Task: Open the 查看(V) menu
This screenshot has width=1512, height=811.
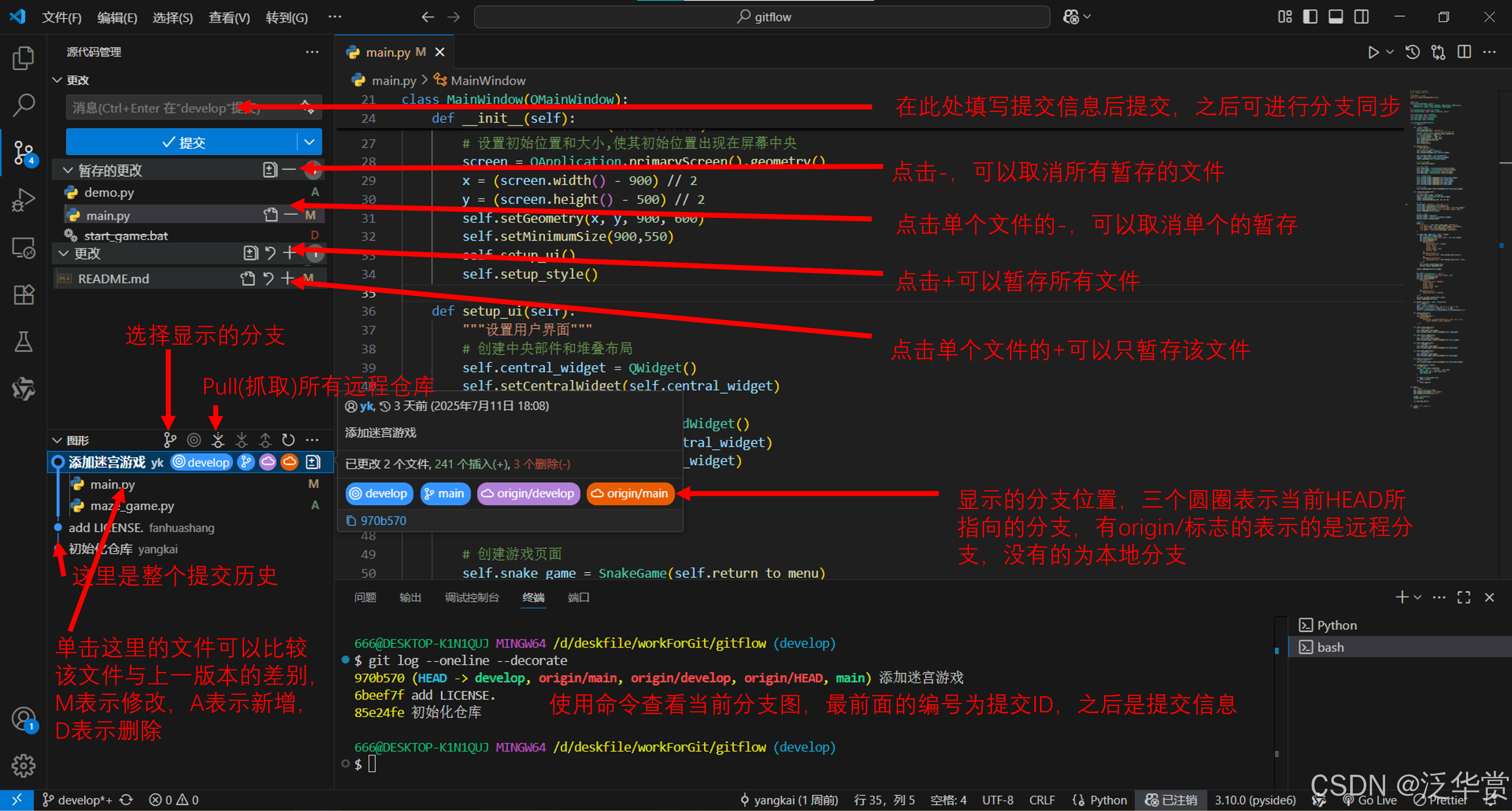Action: point(229,17)
